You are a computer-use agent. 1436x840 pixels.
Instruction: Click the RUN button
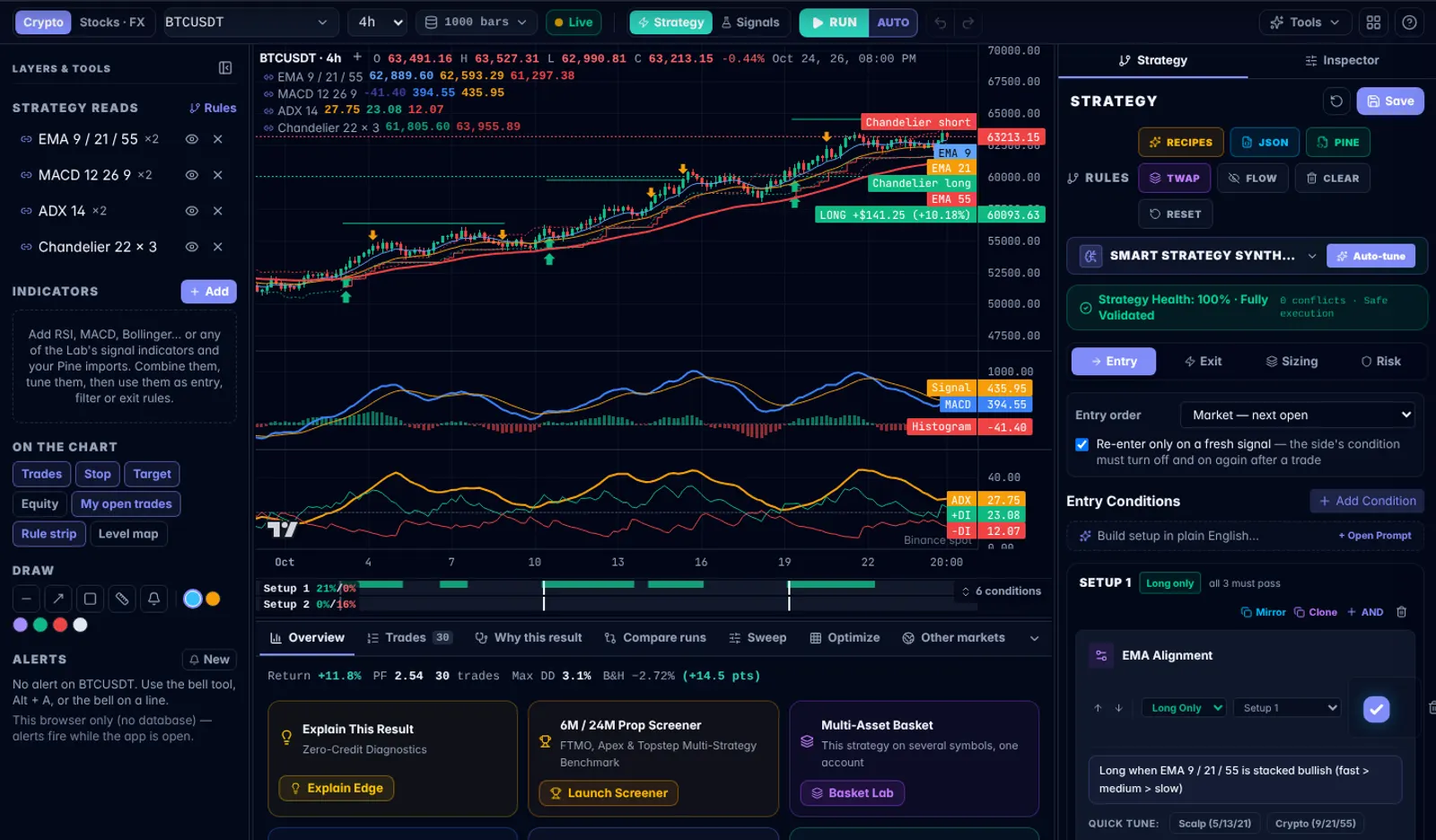point(834,22)
